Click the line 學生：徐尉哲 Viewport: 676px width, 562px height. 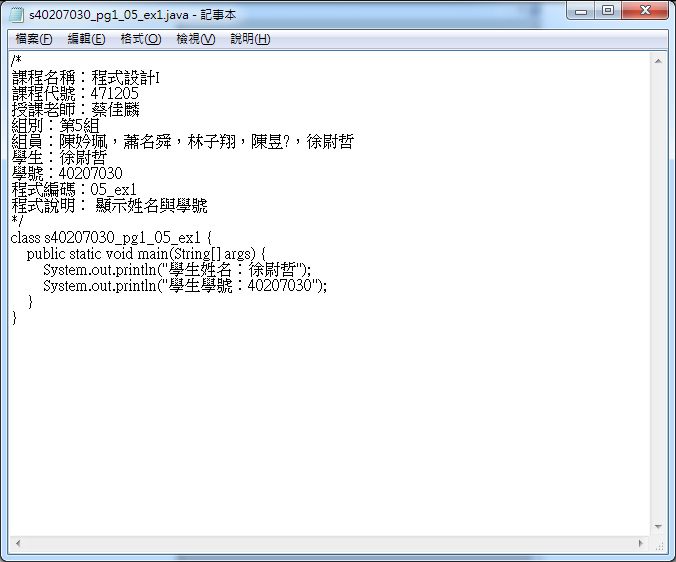[59, 157]
